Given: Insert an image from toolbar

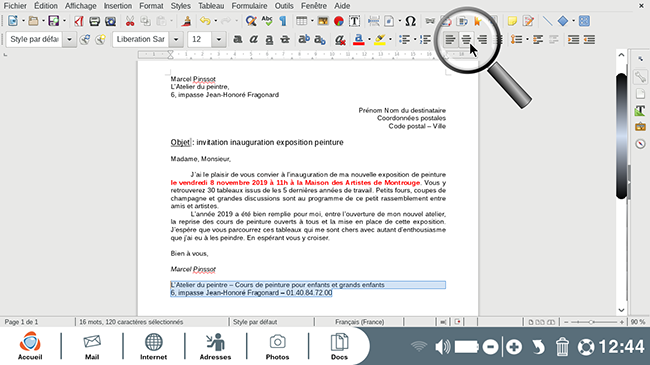Looking at the screenshot, I should [x=323, y=21].
